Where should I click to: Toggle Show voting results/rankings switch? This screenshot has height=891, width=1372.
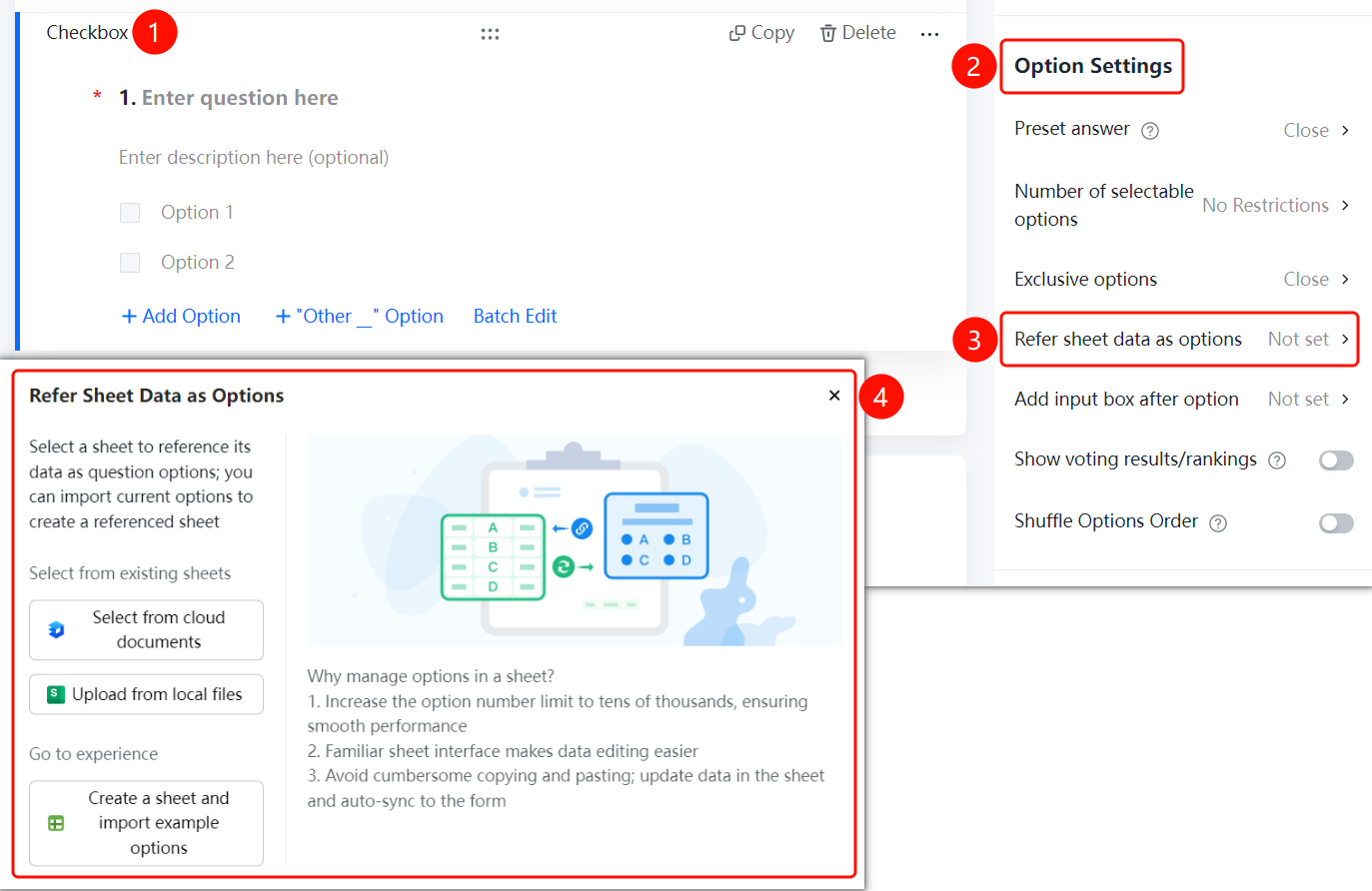pyautogui.click(x=1336, y=460)
